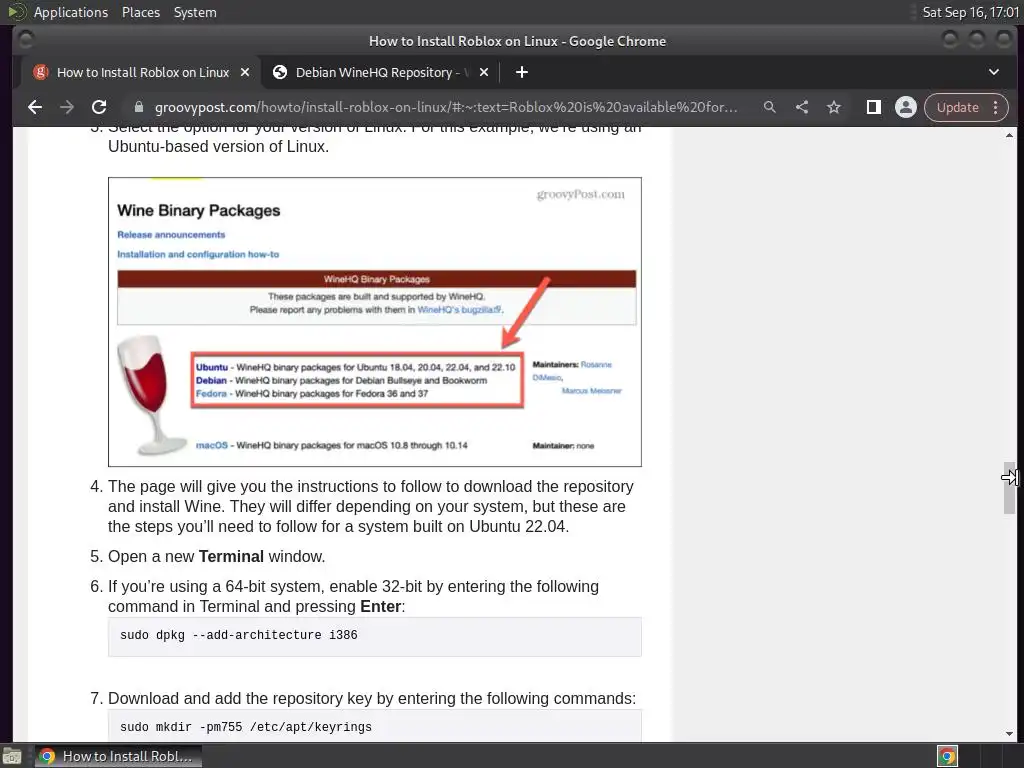The width and height of the screenshot is (1024, 768).
Task: Click the vertical scrollbar thumb
Action: click(x=1009, y=488)
